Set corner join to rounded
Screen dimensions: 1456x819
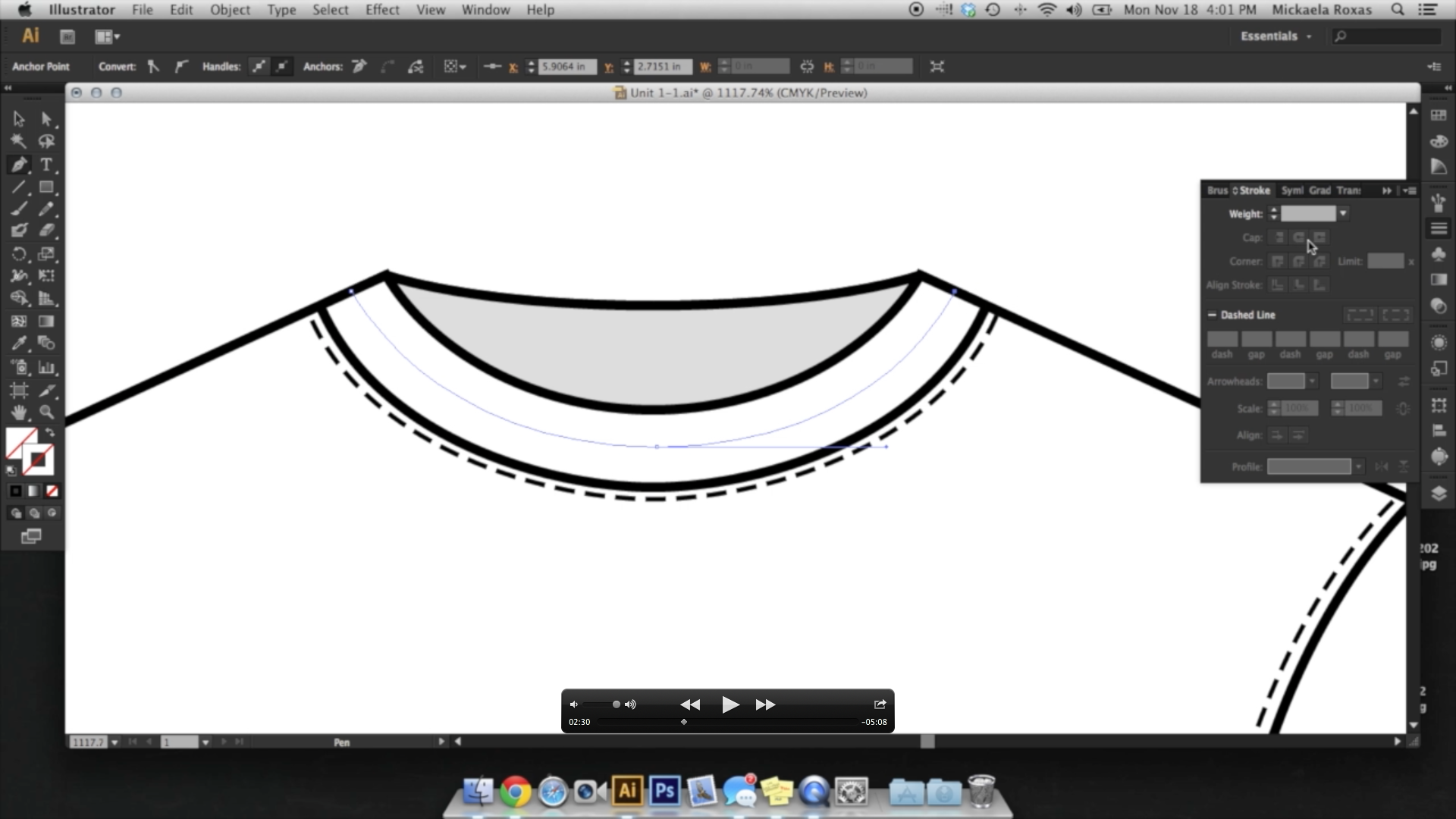(1298, 261)
